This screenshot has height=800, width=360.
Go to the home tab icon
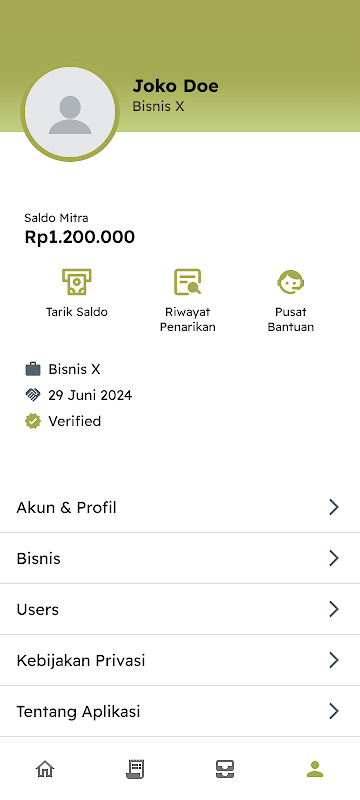coord(45,768)
